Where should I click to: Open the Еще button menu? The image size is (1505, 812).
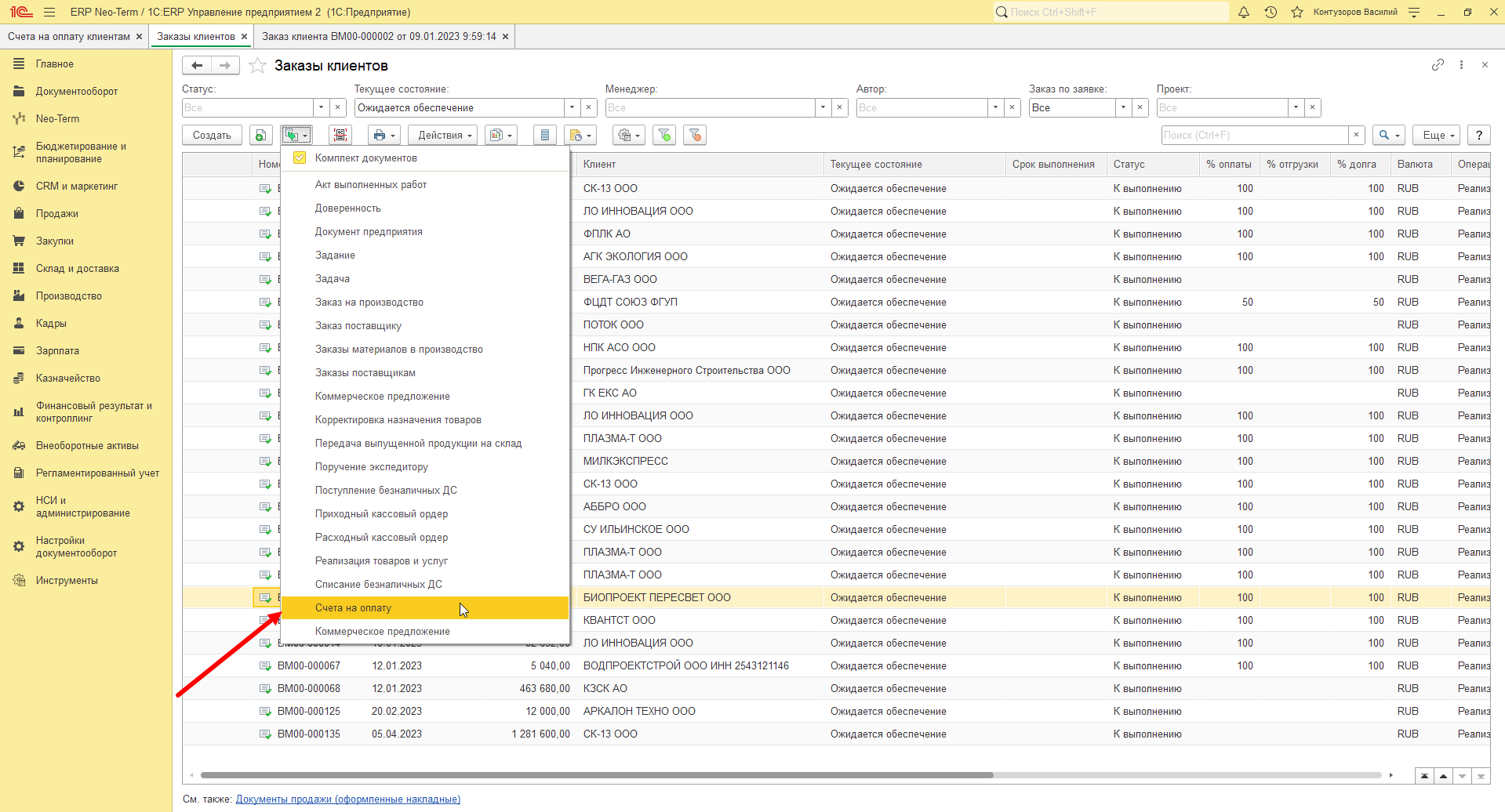[x=1437, y=136]
